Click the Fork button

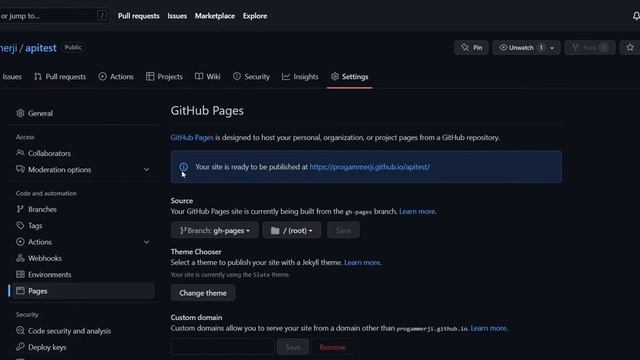coord(590,48)
